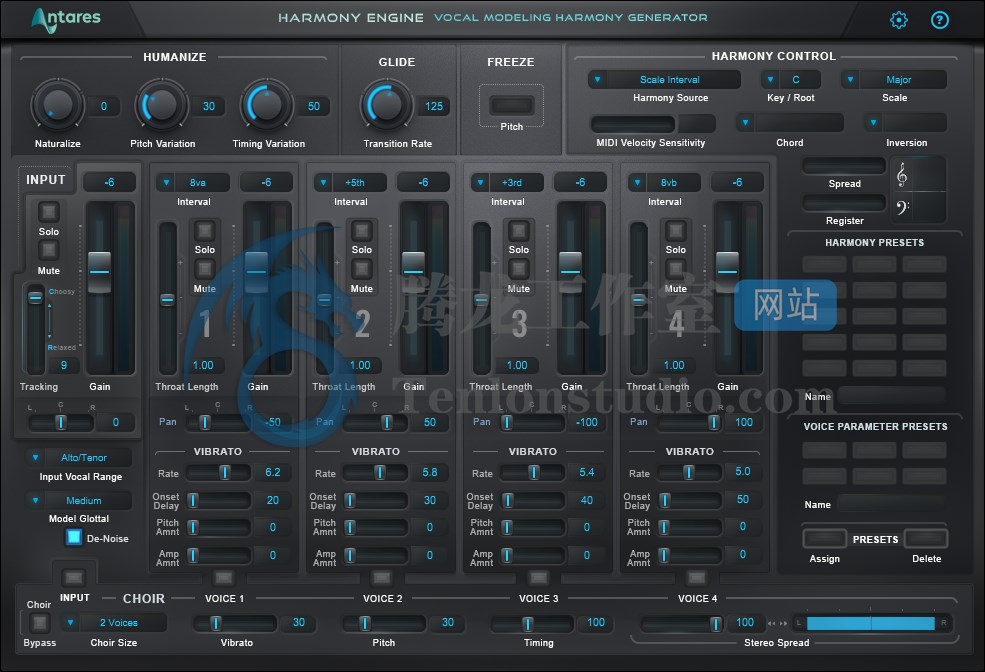Open the Inversion dropdown
Viewport: 985px width, 672px height.
905,122
